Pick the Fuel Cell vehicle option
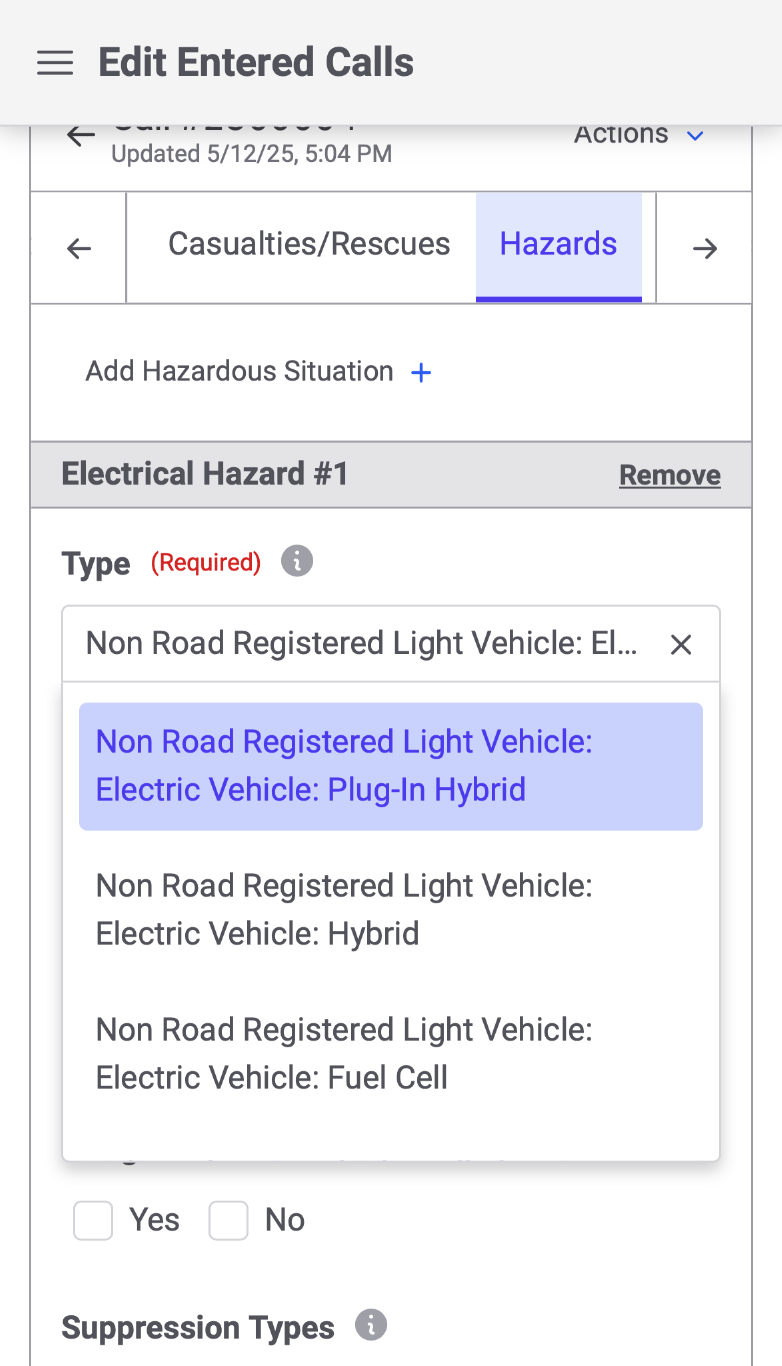Viewport: 782px width, 1366px height. click(x=391, y=1054)
